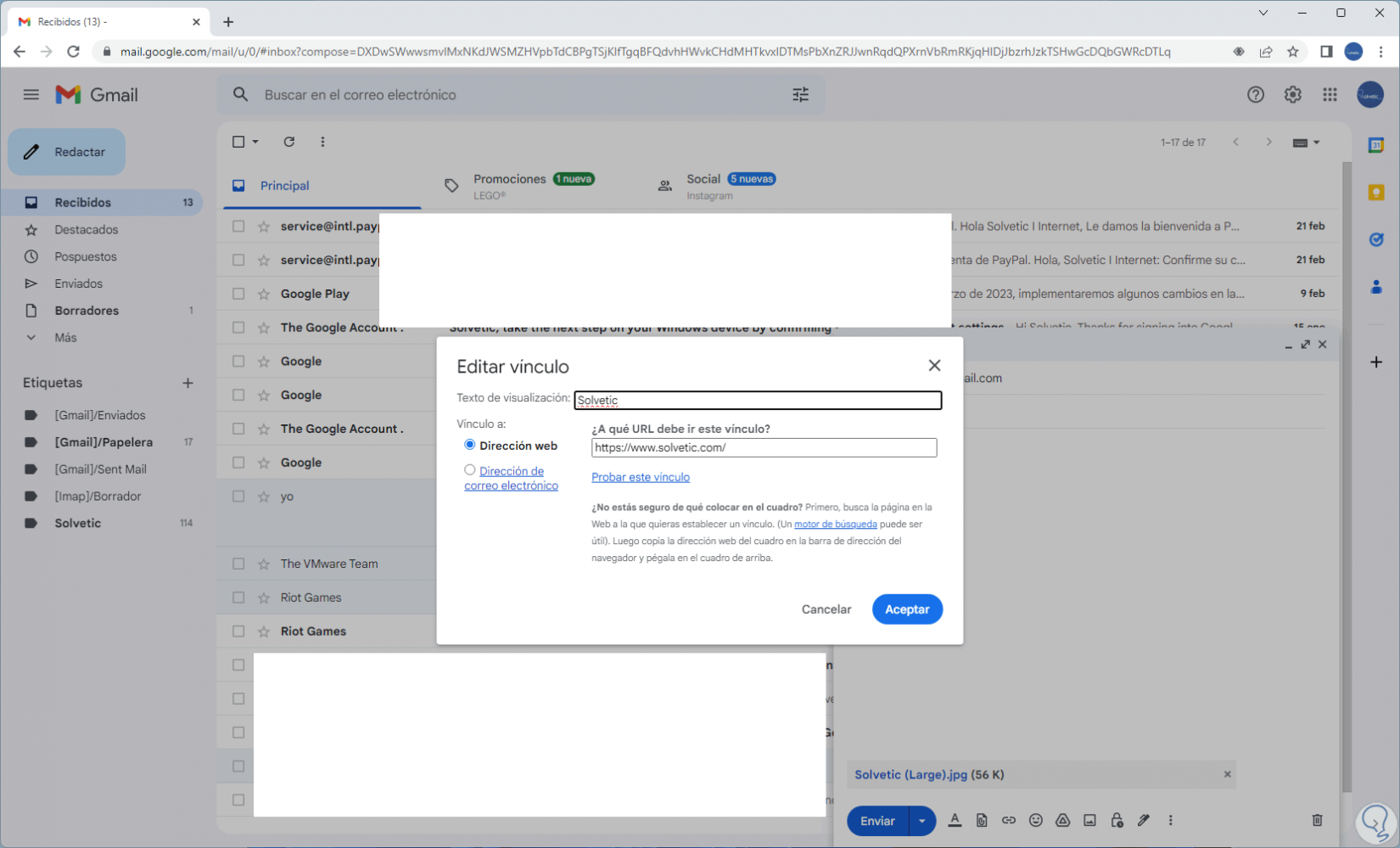Refresh the inbox list
This screenshot has width=1400, height=848.
[289, 142]
